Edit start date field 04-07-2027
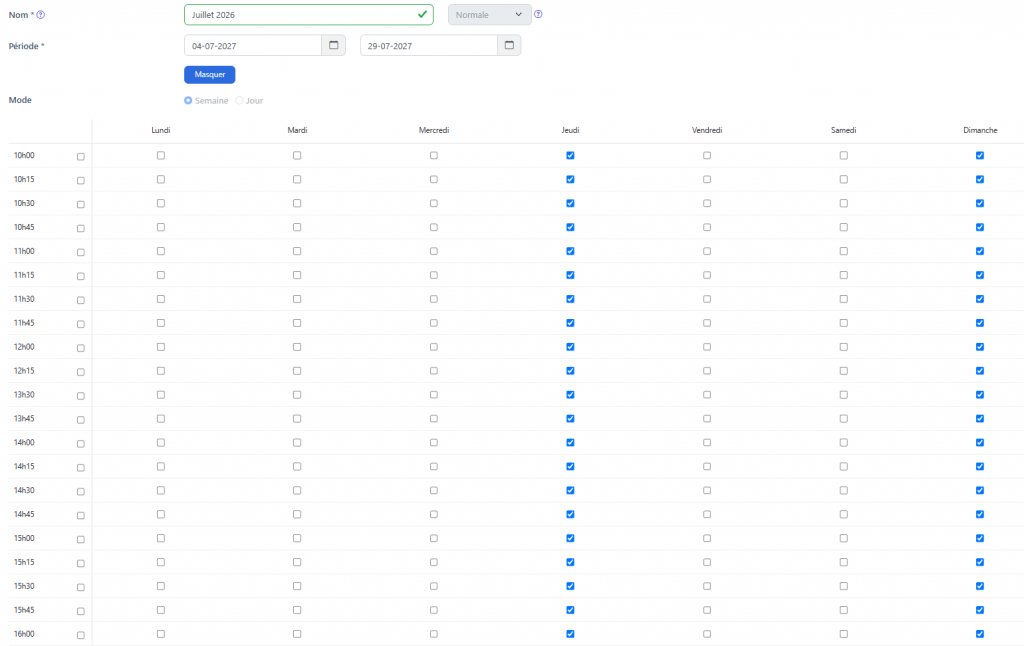1024x646 pixels. coord(253,45)
